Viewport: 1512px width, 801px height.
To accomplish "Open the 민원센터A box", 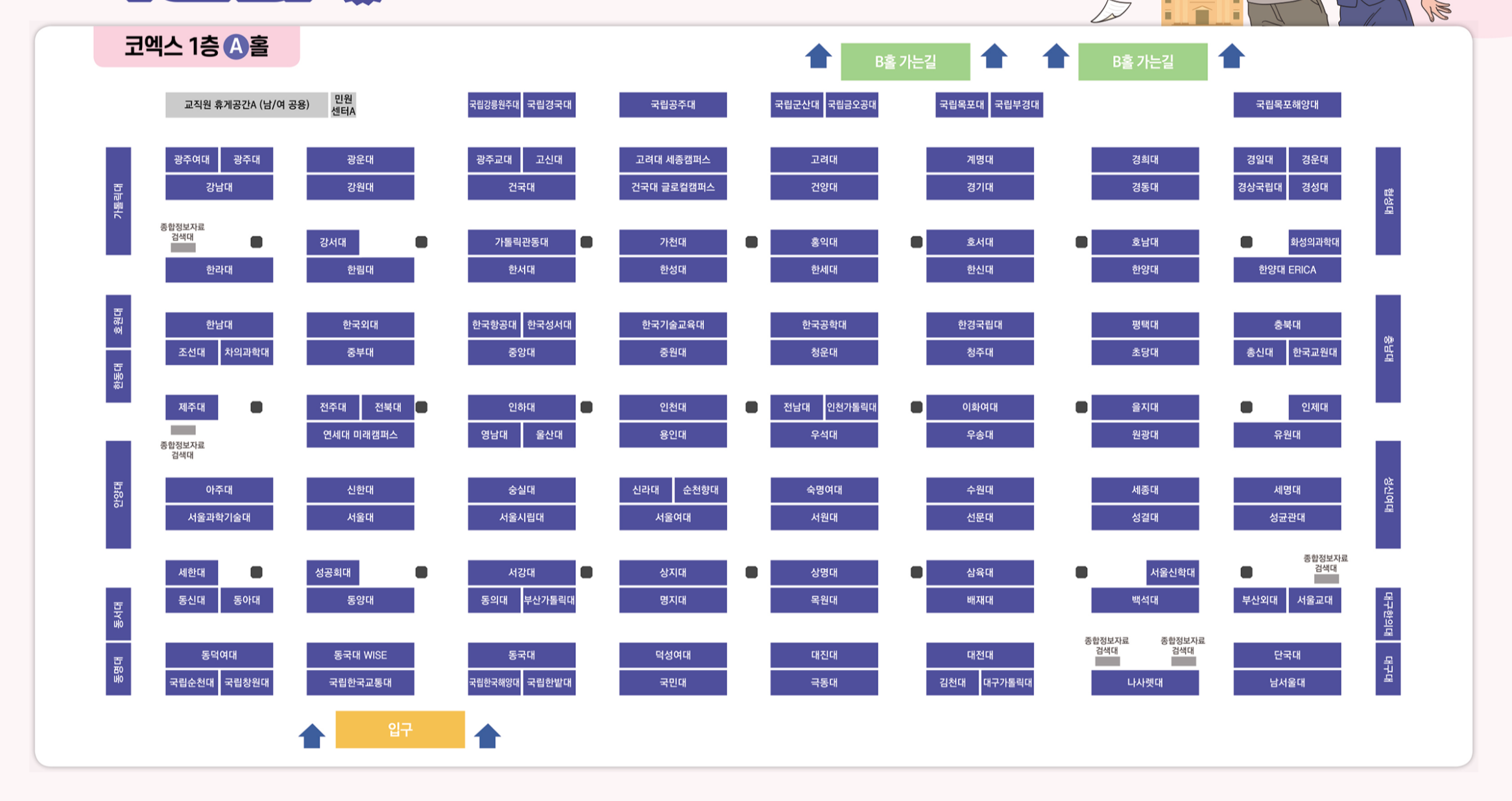I will point(343,105).
